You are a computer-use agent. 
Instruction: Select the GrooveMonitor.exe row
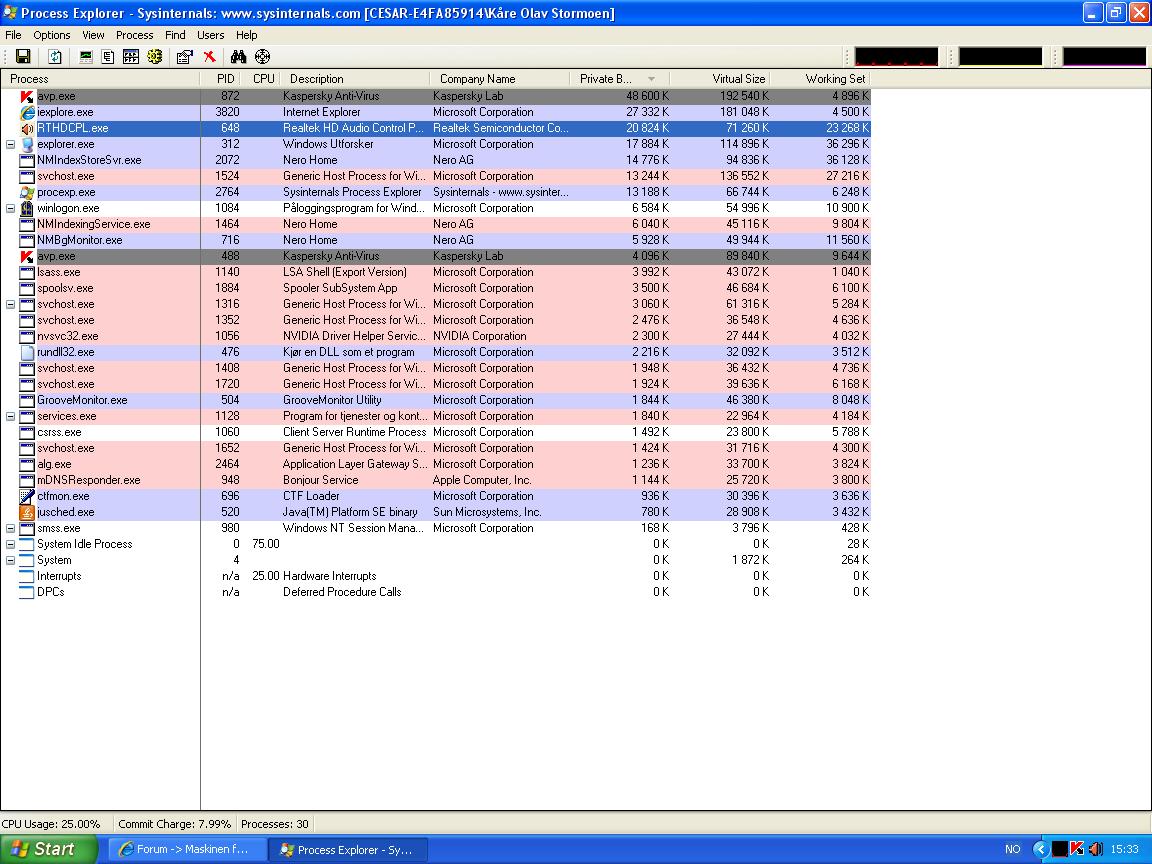click(435, 400)
